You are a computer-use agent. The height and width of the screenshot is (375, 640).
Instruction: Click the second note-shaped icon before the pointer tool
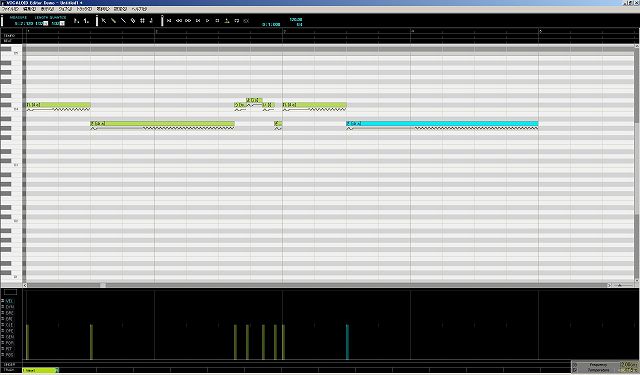tap(86, 20)
